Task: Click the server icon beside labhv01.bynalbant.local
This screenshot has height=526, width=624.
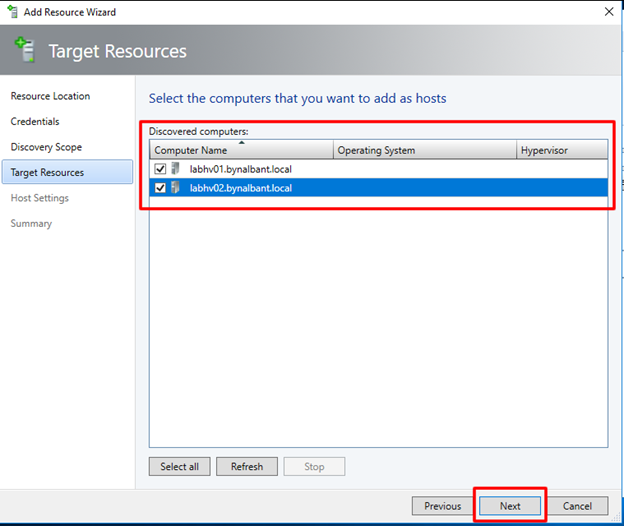Action: (175, 169)
